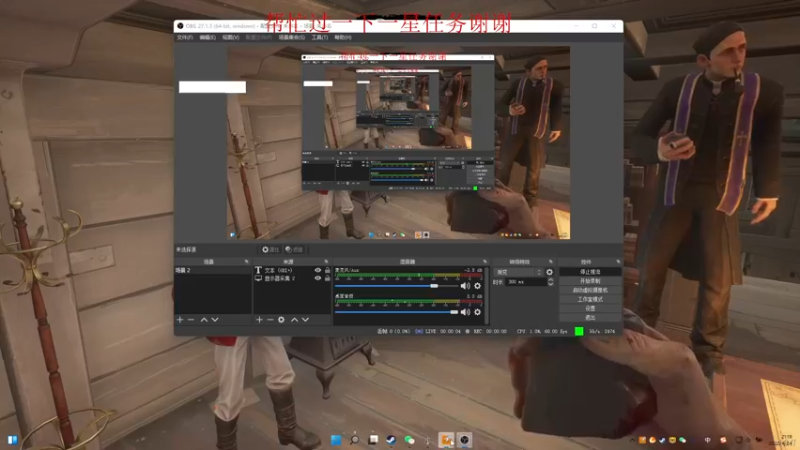
Task: Click the Filters button above the Sources panel
Action: [294, 249]
